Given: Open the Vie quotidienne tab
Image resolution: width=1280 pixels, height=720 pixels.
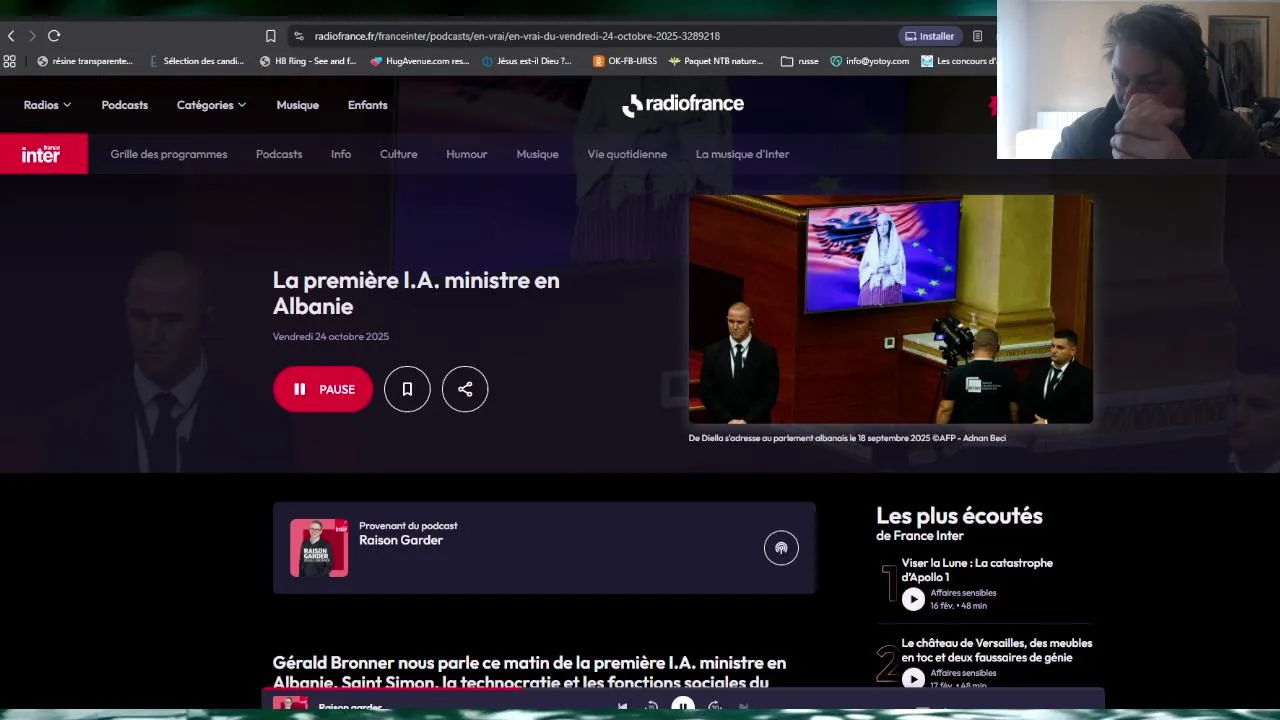Looking at the screenshot, I should (627, 154).
